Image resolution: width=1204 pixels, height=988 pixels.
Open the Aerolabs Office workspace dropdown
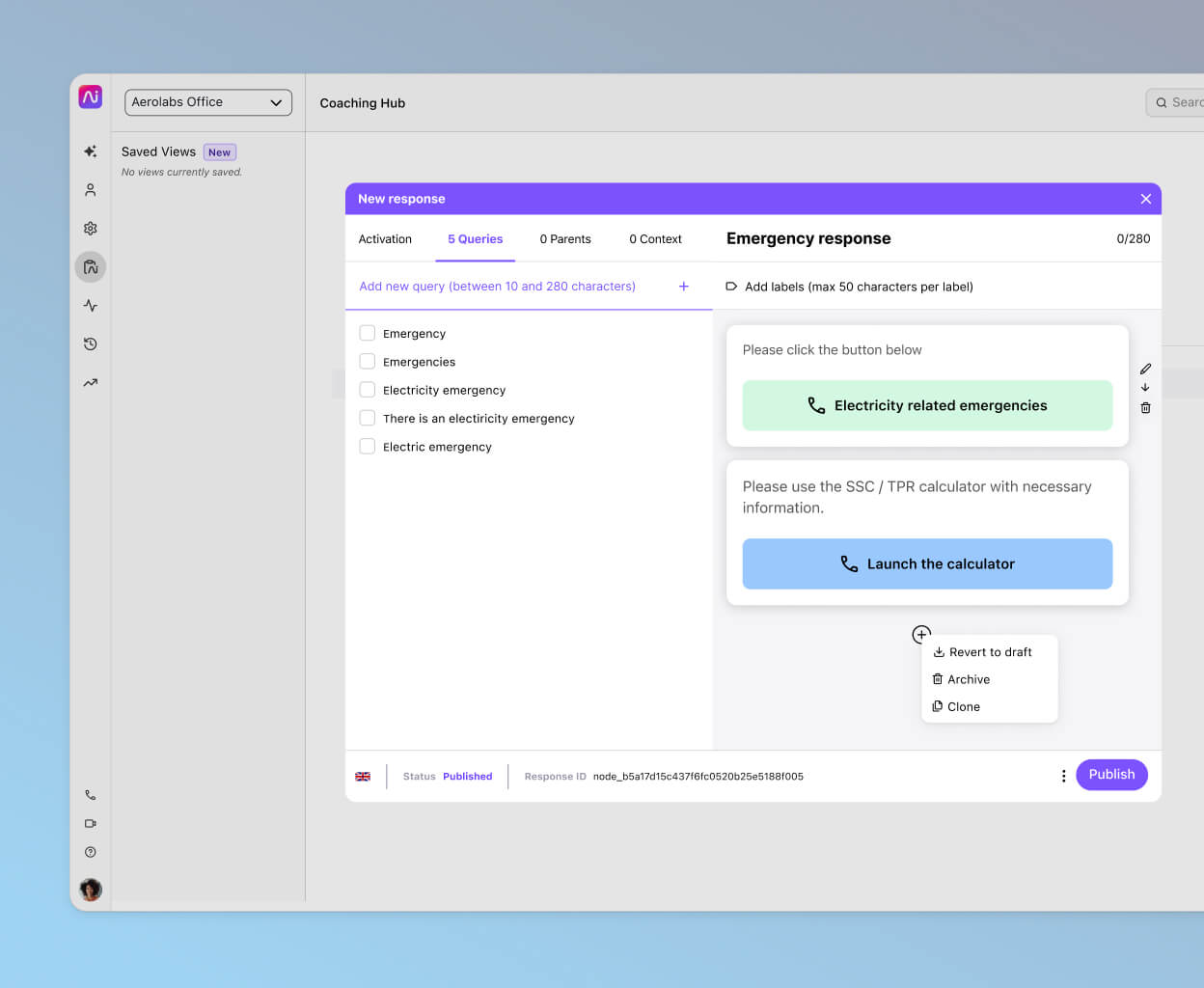(x=208, y=102)
